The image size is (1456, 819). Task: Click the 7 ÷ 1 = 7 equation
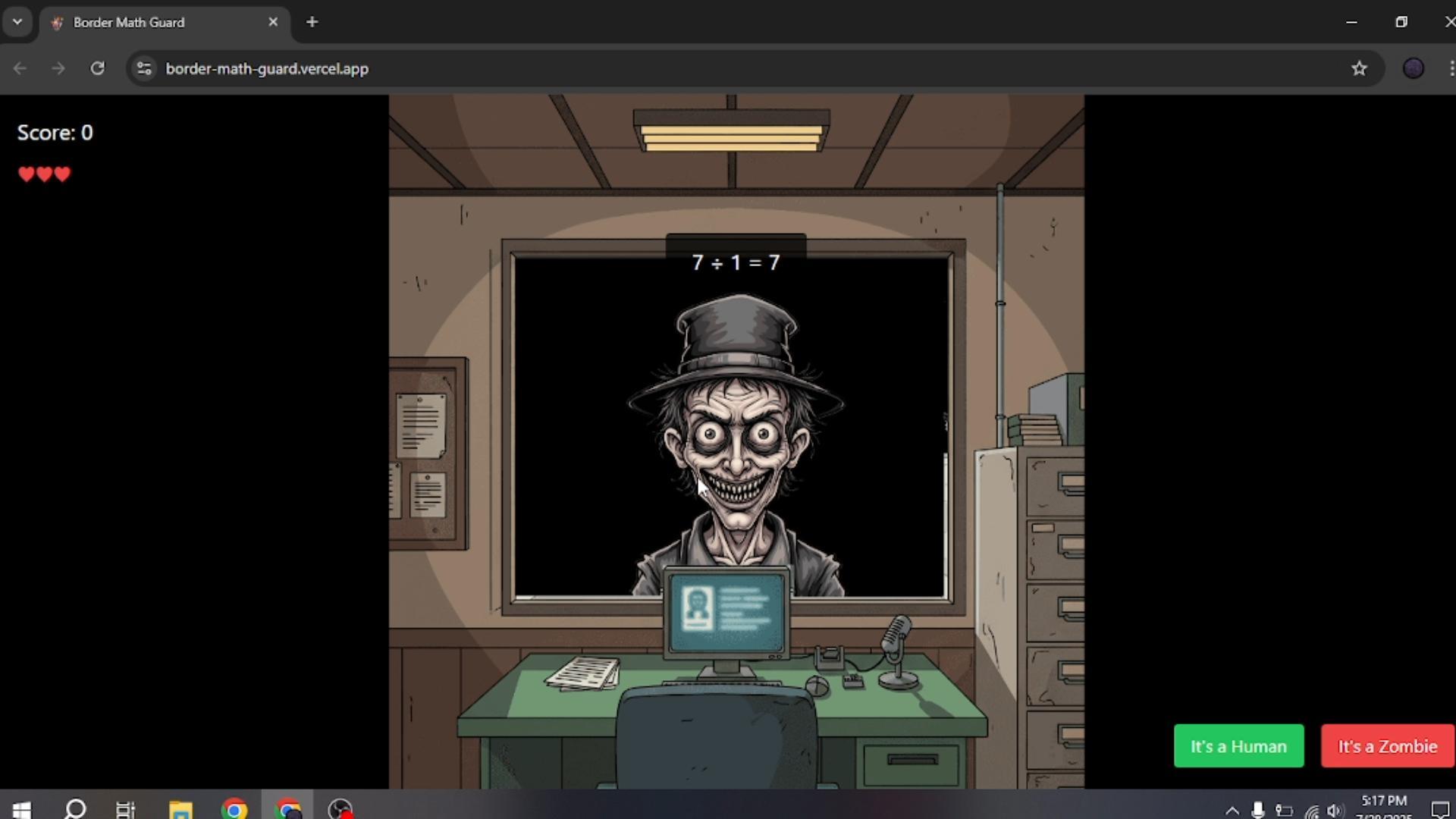(736, 262)
